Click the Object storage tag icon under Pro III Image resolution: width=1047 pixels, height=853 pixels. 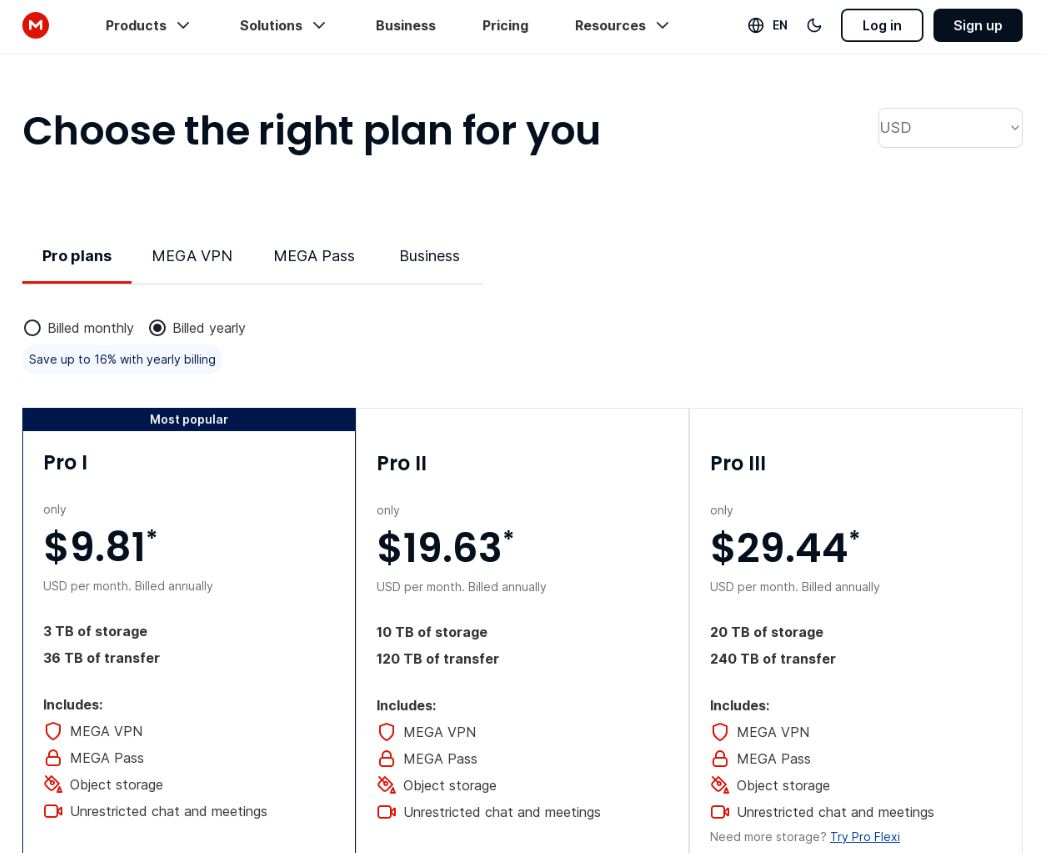coord(720,785)
